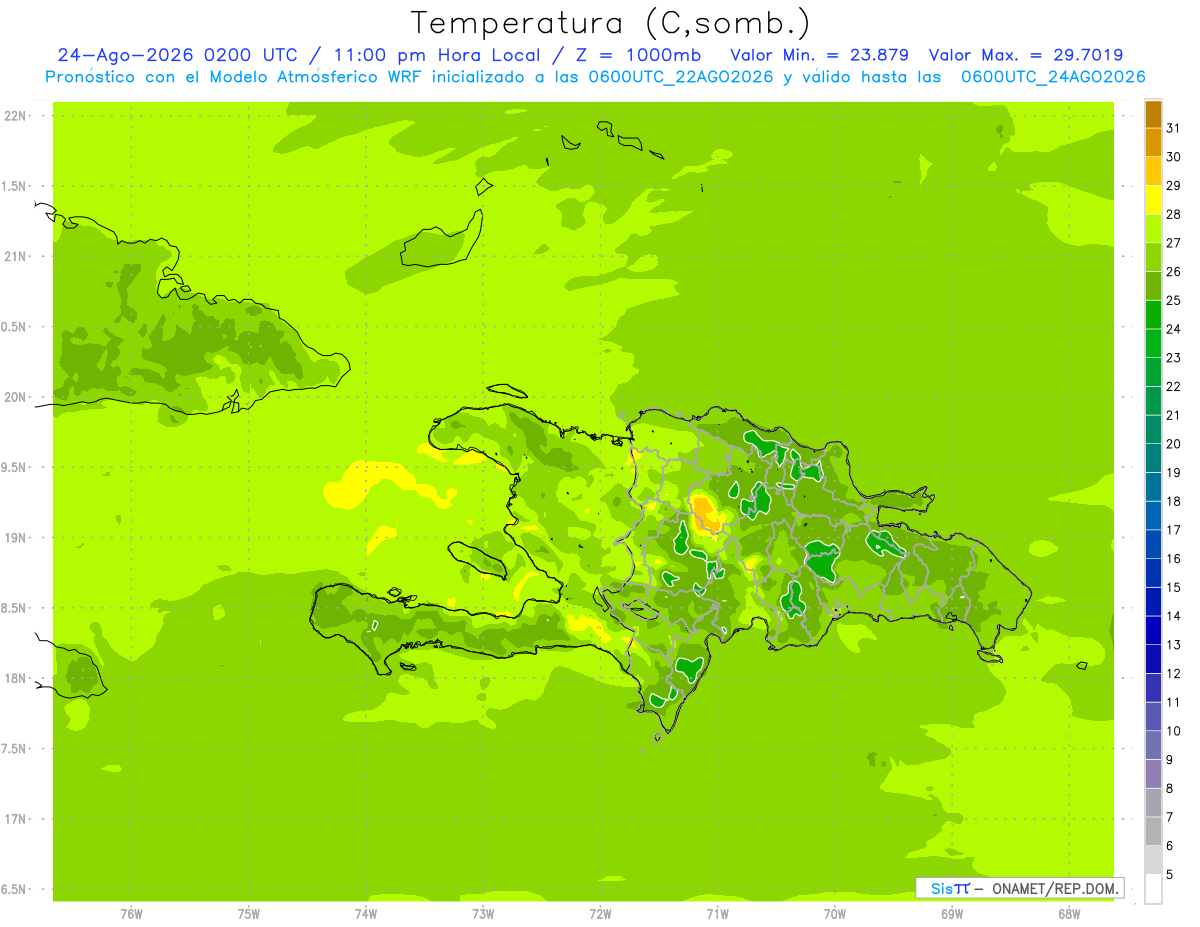Screen dimensions: 1200x927
Task: Pick the orange legend swatch between 30 and 31
Action: 1153,143
